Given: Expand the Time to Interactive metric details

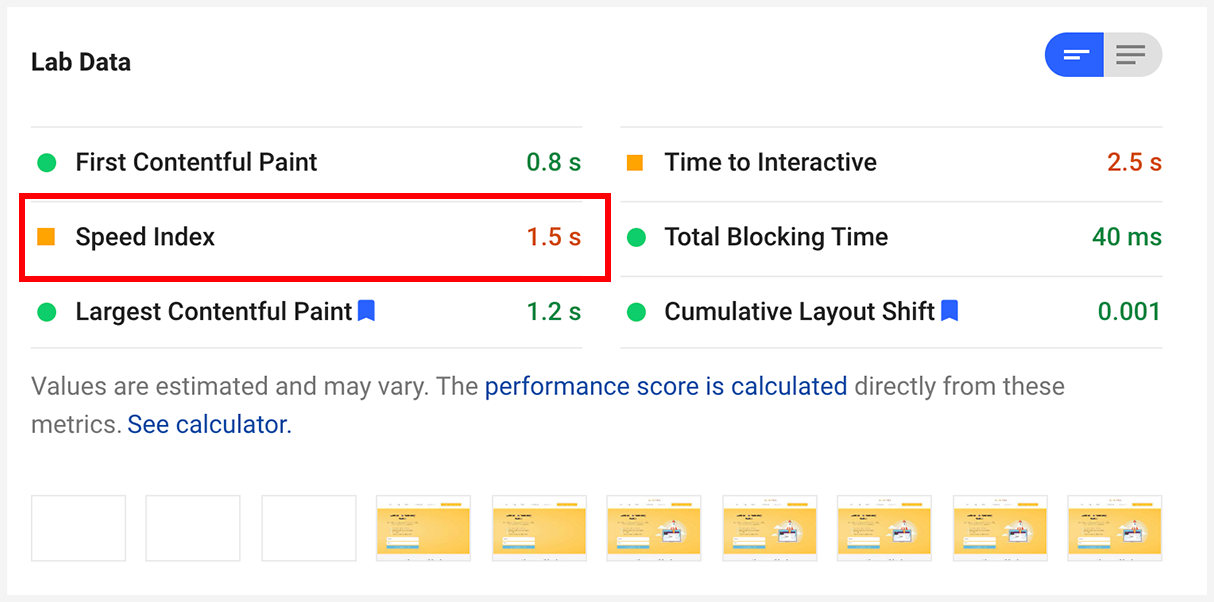Looking at the screenshot, I should (770, 162).
